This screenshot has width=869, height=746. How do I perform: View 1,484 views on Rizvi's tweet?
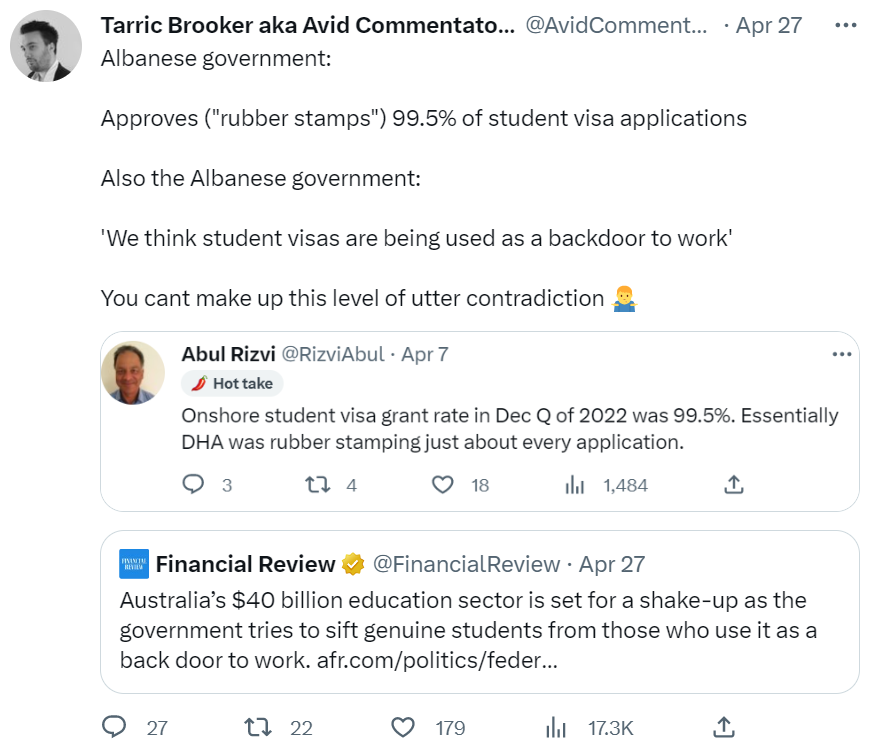575,485
